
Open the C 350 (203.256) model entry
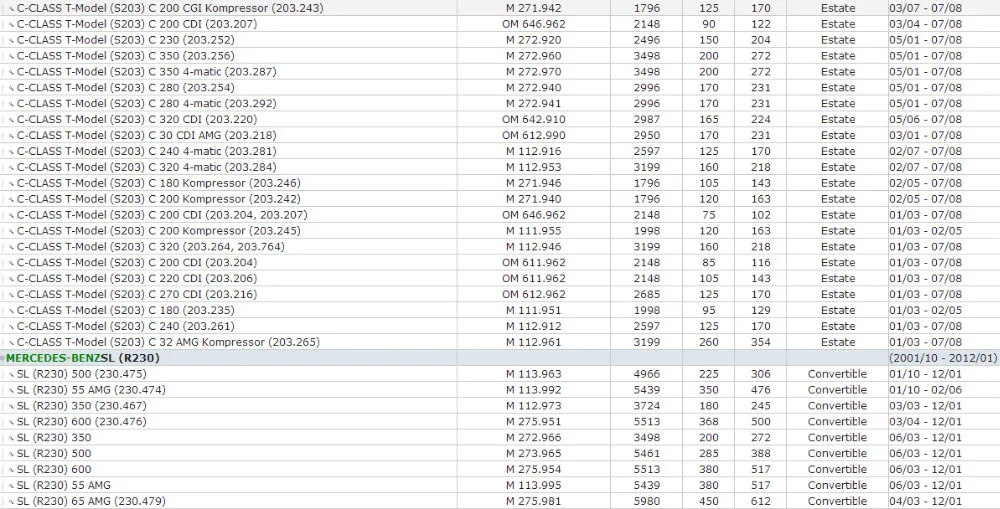pos(126,55)
